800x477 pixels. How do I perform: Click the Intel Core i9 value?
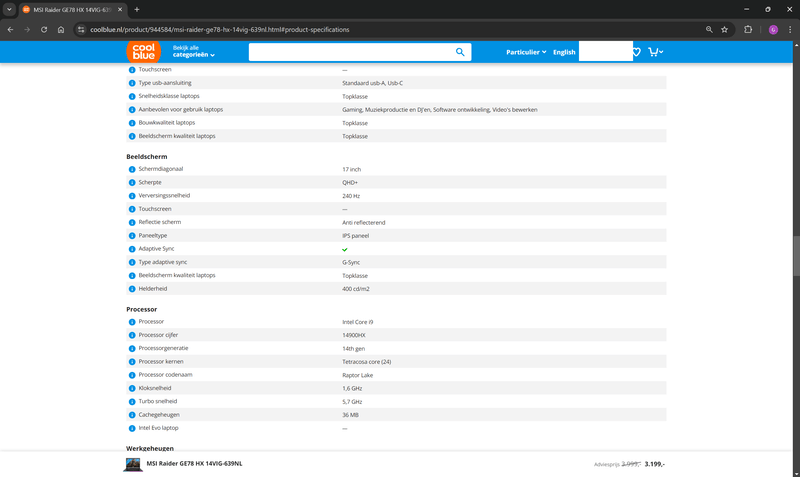click(x=358, y=322)
